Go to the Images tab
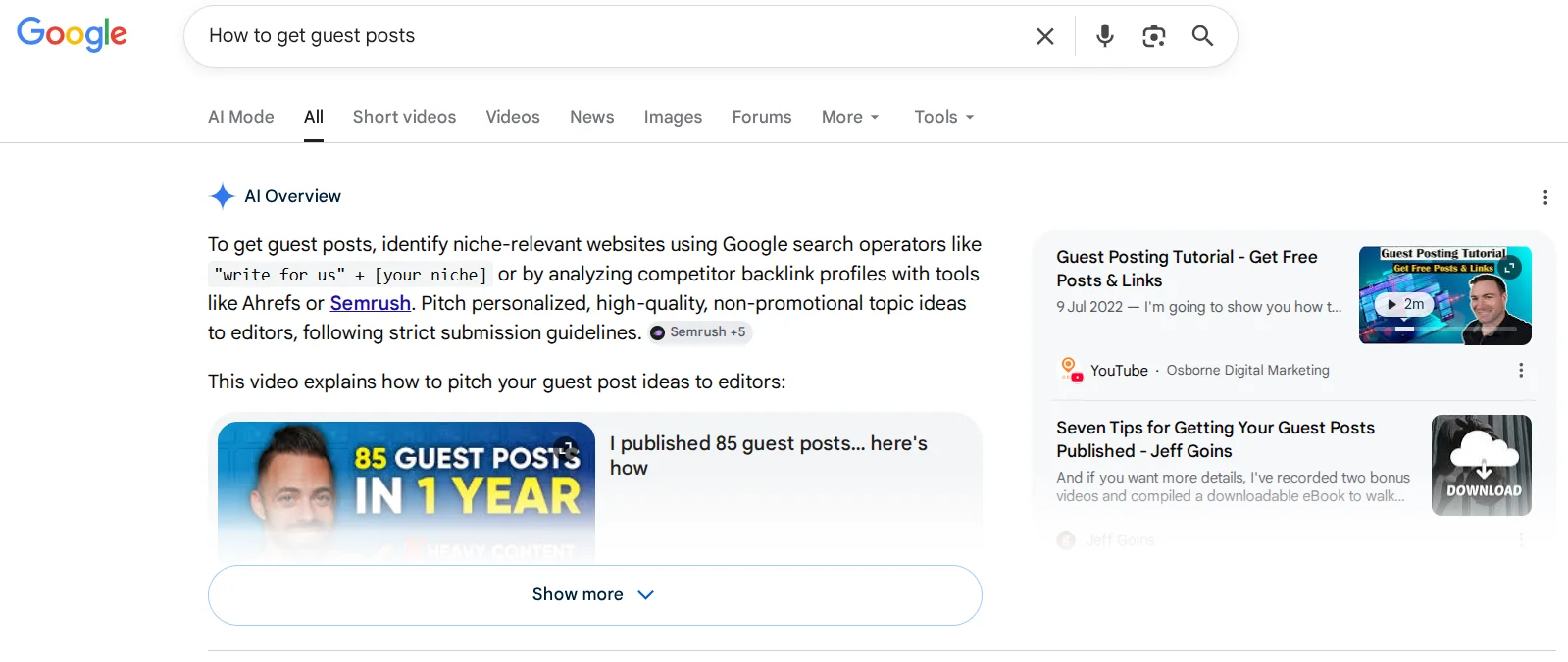1568x662 pixels. (673, 117)
